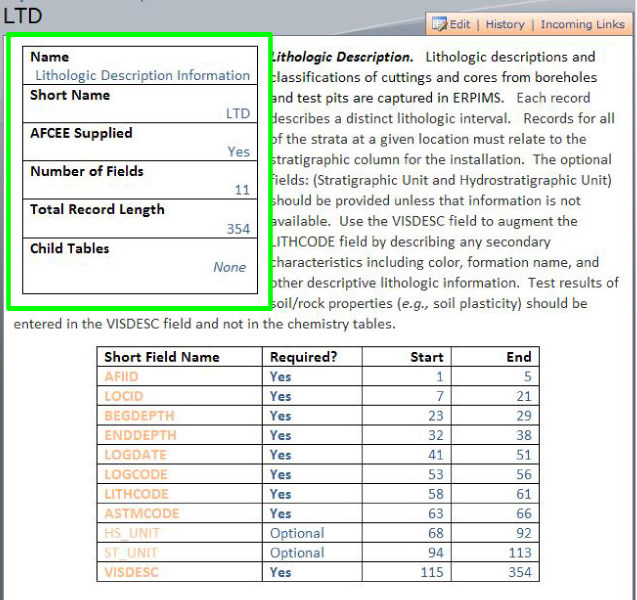Viewport: 637px width, 600px height.
Task: Click the Edit link in toolbar
Action: [460, 24]
